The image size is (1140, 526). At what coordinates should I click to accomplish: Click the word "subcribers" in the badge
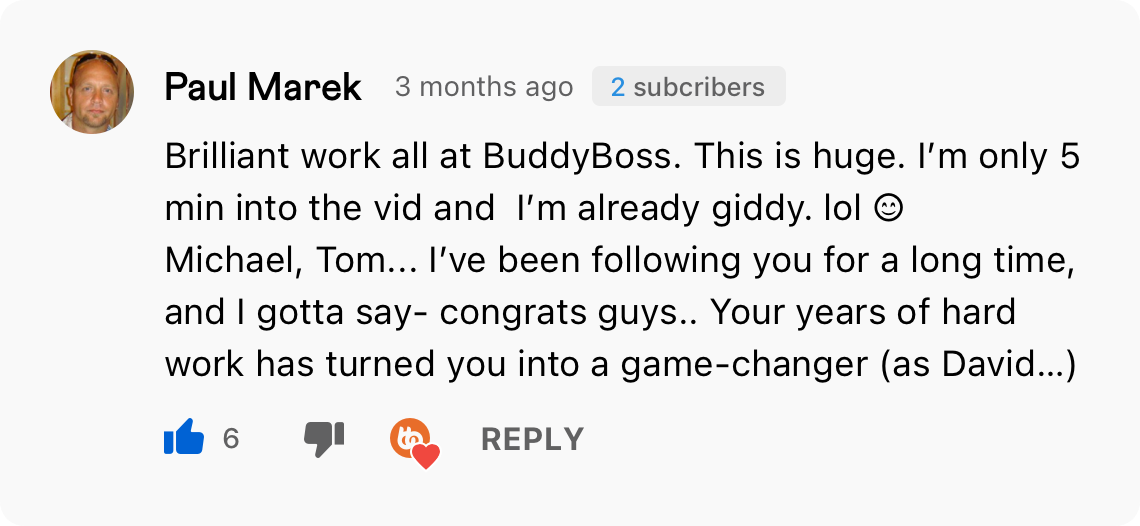[x=699, y=87]
